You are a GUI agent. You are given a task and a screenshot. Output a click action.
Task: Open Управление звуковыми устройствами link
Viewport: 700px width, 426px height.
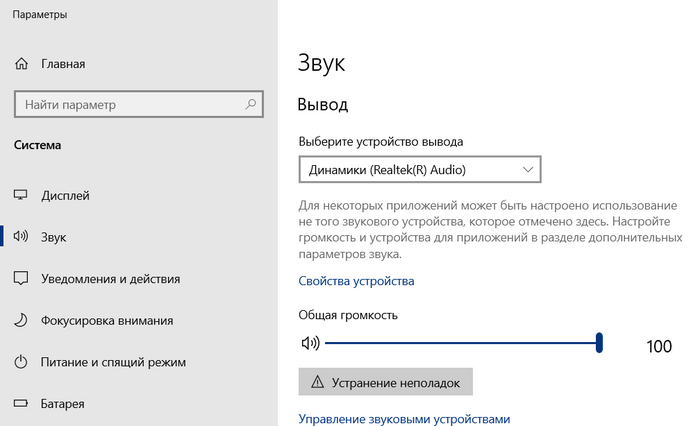(405, 419)
